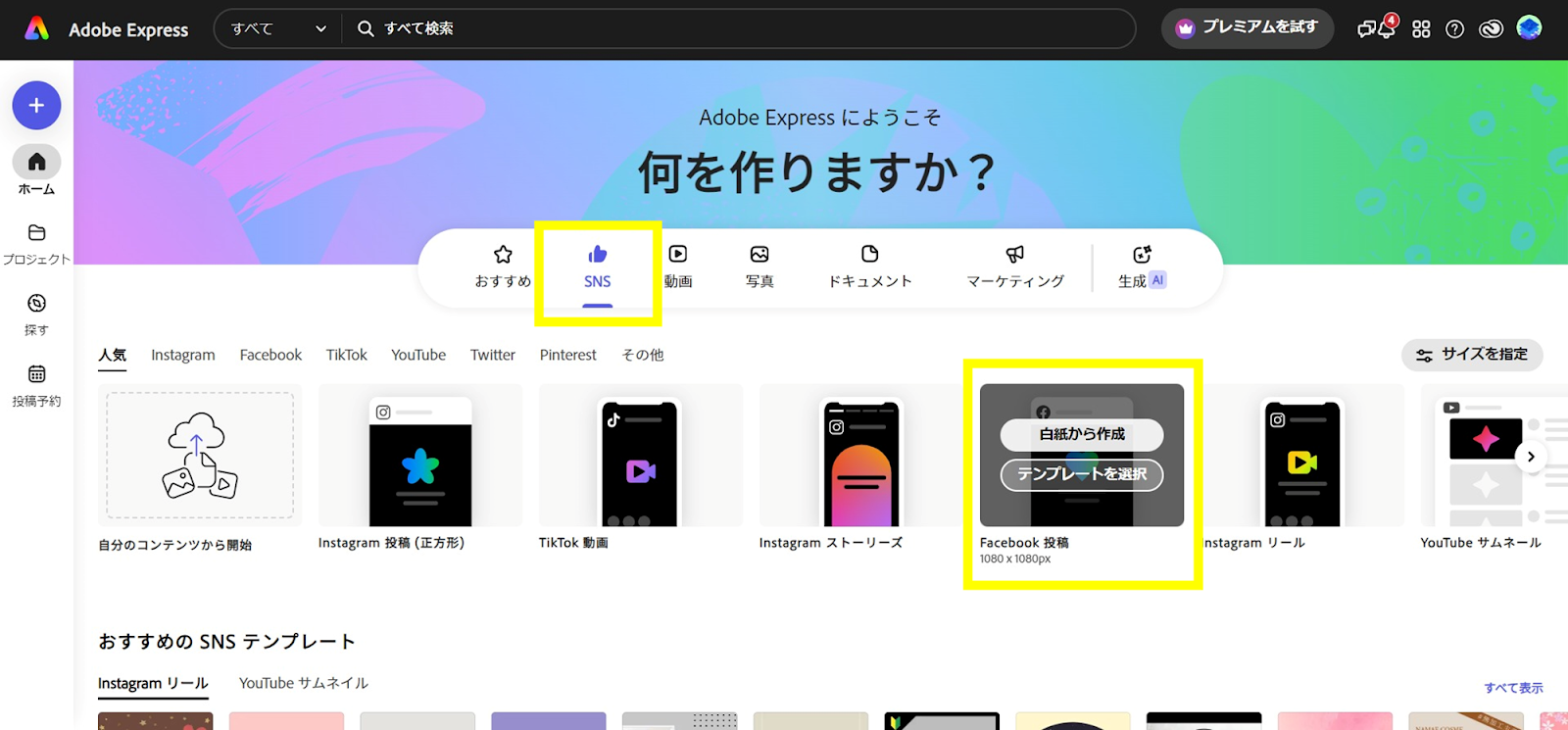Open the apps grid icon
The width and height of the screenshot is (1568, 730).
click(x=1421, y=29)
